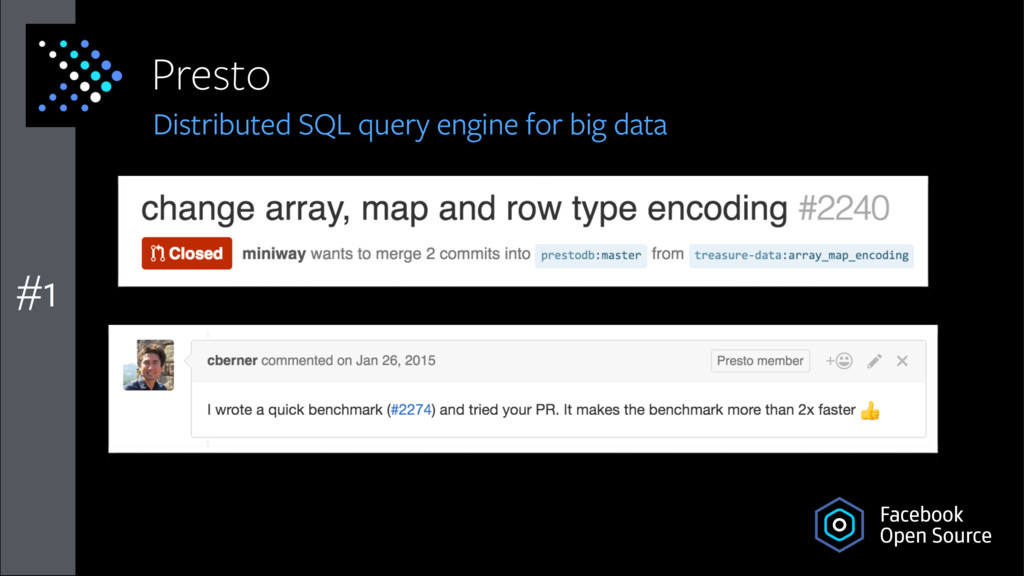This screenshot has width=1024, height=576.
Task: Click the Facebook Open Source hexagon logo
Action: coord(839,524)
